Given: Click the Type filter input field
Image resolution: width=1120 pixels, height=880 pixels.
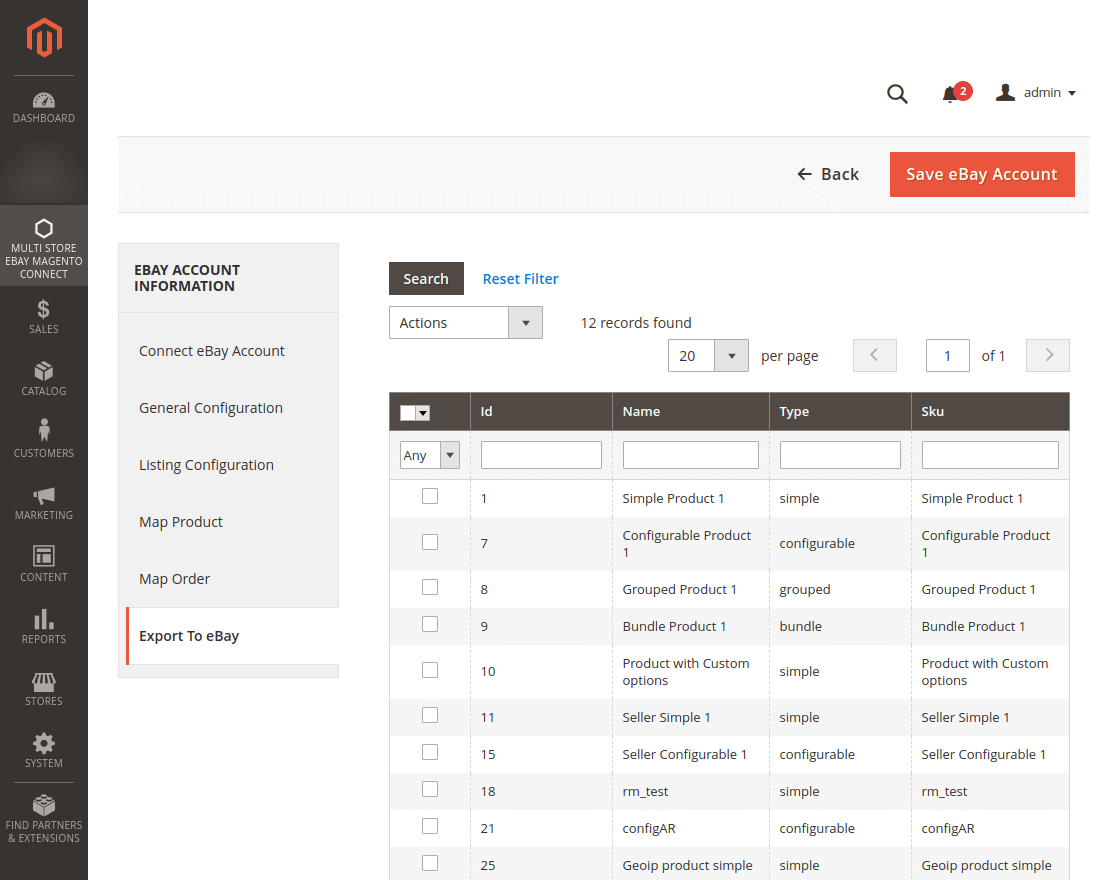Looking at the screenshot, I should point(840,455).
